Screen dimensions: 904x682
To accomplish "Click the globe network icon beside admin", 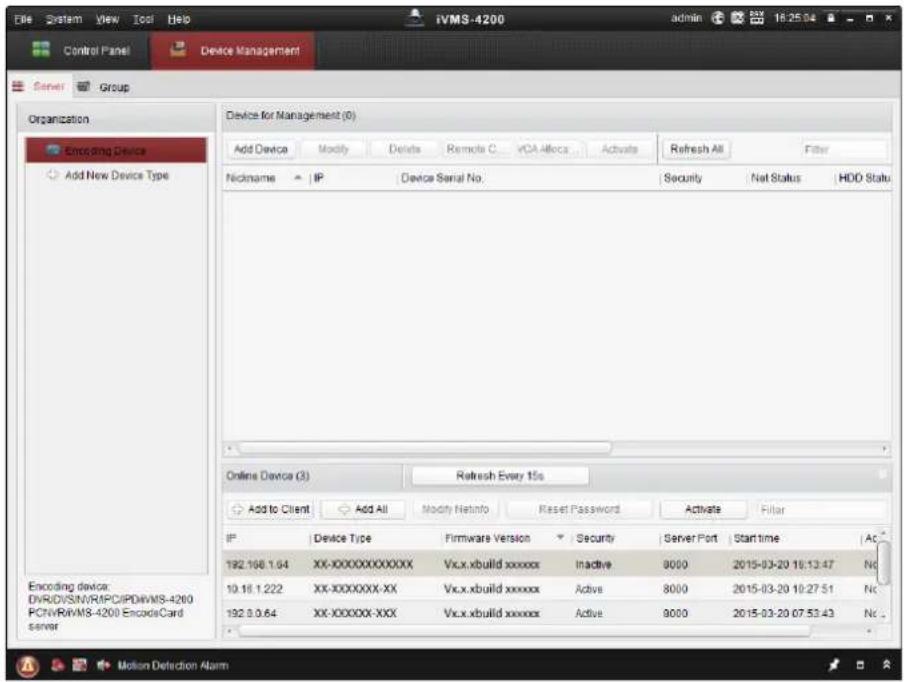I will [718, 18].
